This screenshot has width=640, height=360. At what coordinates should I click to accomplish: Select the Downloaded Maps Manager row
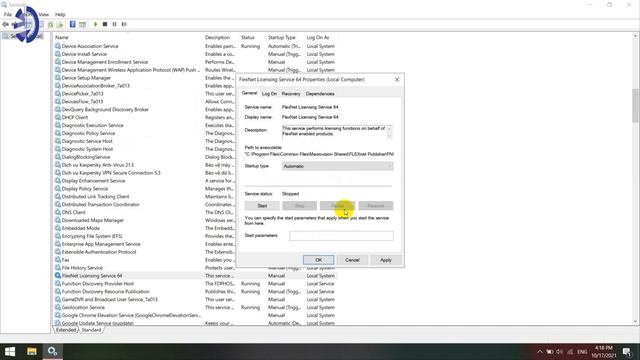tap(145, 220)
